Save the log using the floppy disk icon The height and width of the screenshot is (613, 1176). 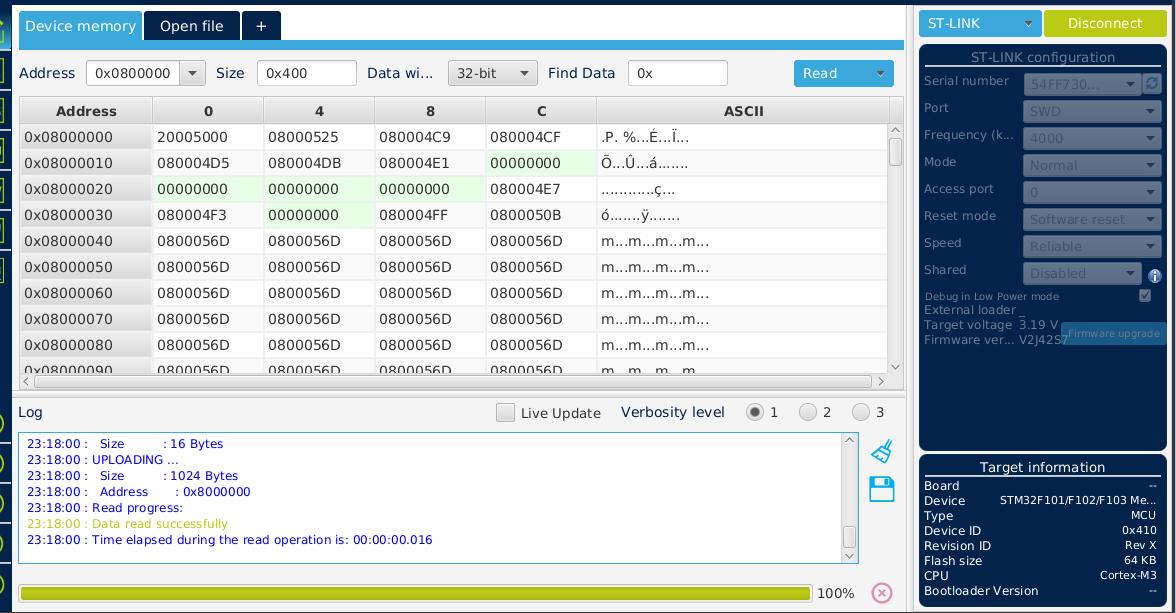(881, 488)
